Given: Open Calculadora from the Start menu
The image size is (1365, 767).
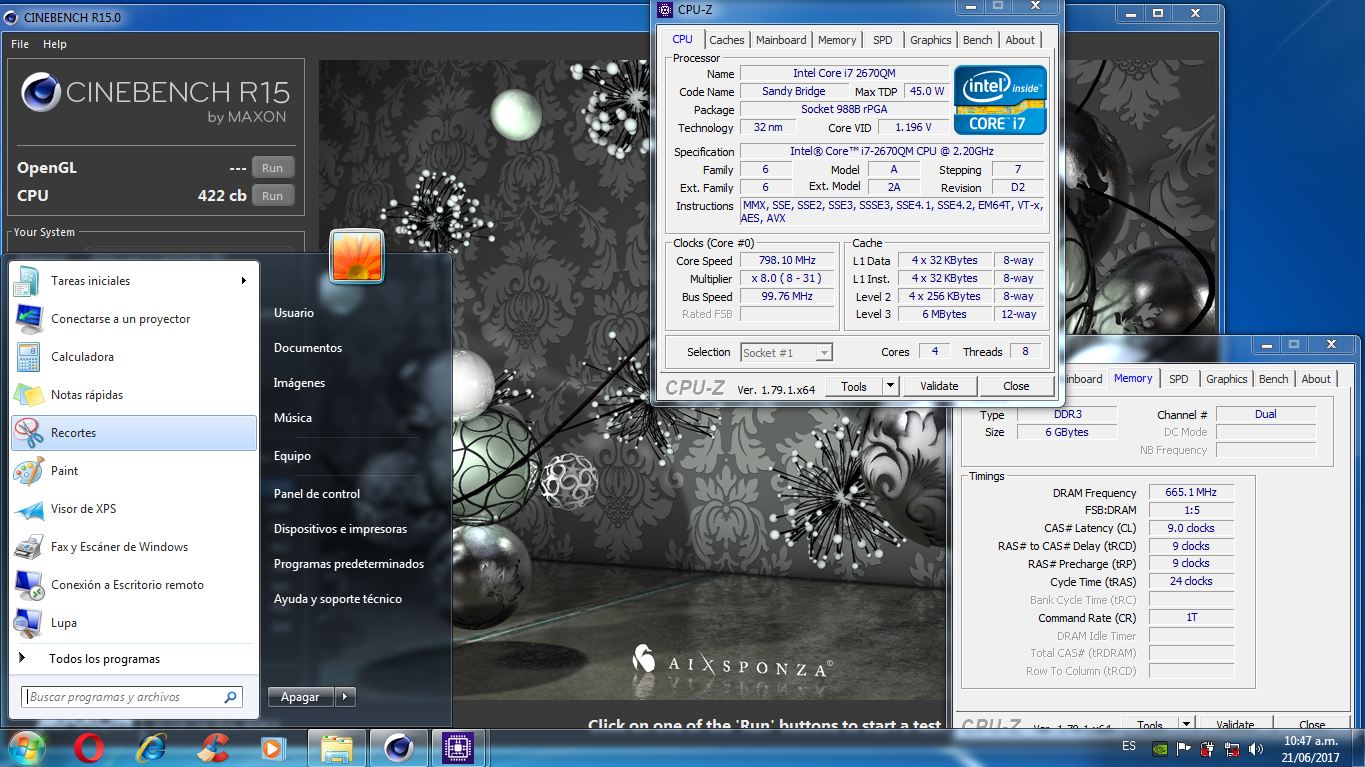Looking at the screenshot, I should pyautogui.click(x=134, y=357).
